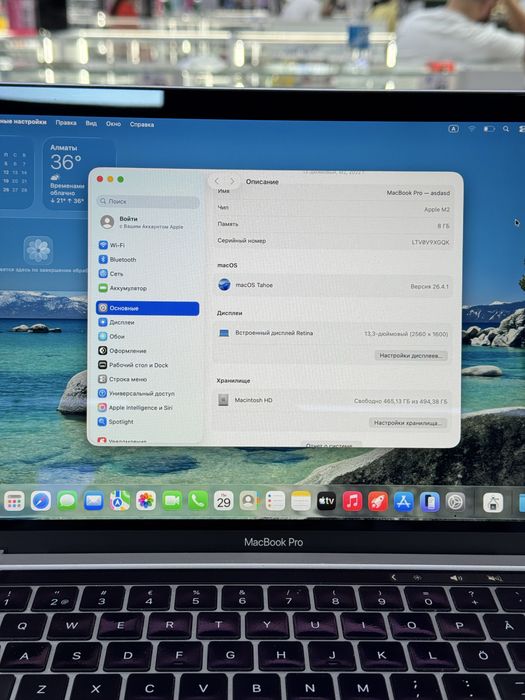Open Safari from the Dock

point(41,502)
